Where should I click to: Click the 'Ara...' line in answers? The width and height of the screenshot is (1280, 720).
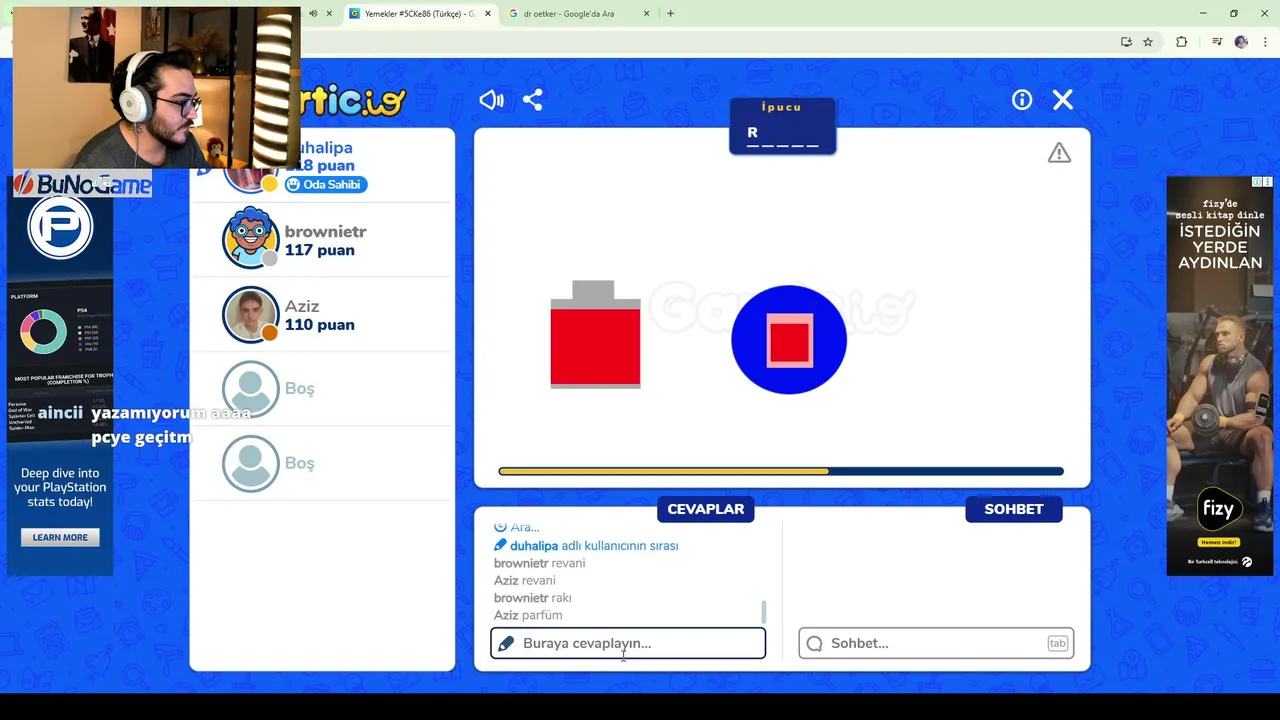517,527
